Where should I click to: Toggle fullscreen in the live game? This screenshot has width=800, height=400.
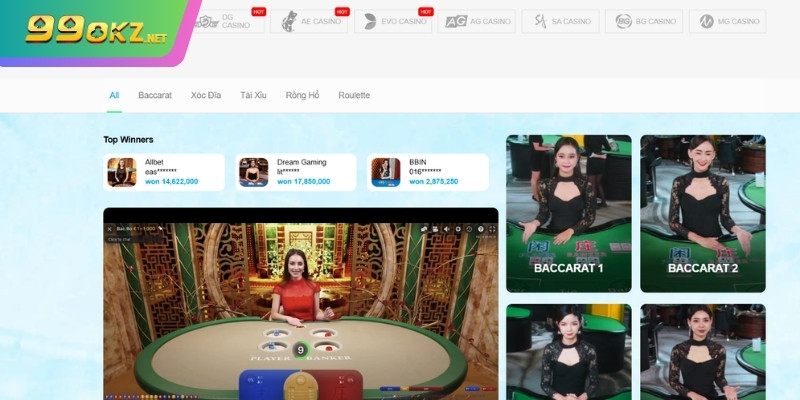[492, 229]
